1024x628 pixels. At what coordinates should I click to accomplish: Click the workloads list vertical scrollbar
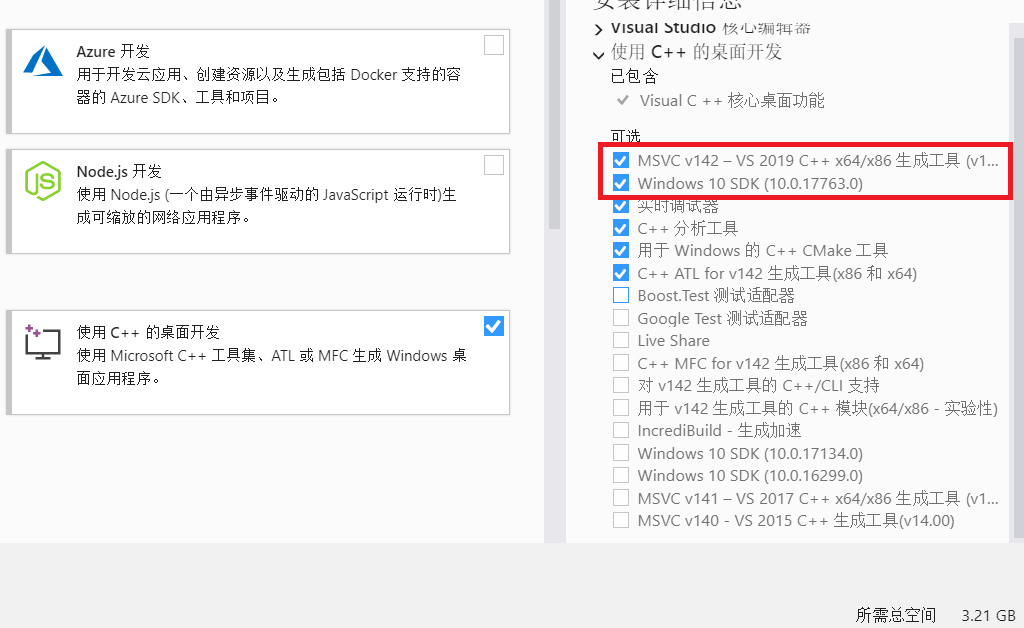point(554,114)
